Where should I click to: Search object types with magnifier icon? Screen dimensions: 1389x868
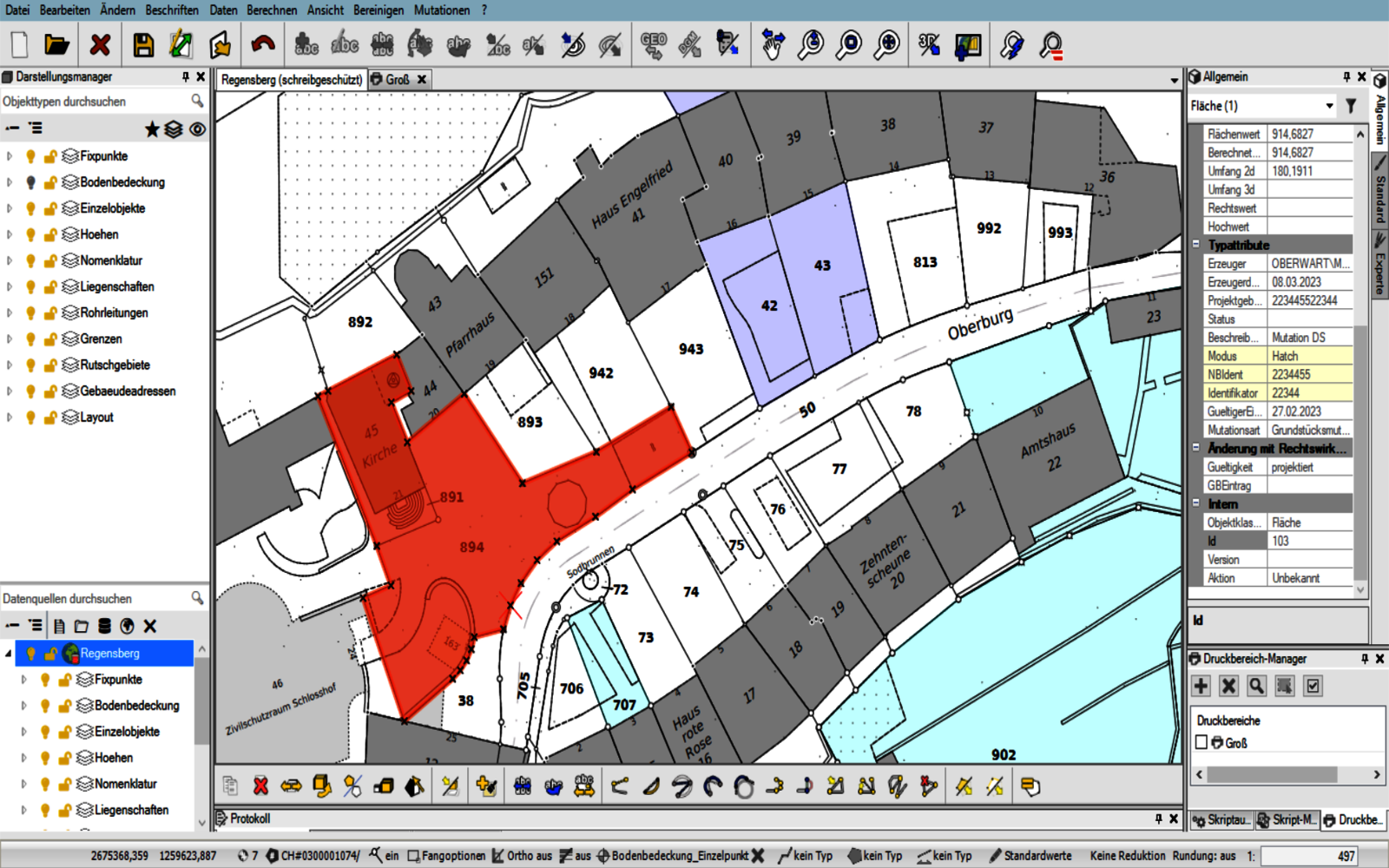(197, 102)
